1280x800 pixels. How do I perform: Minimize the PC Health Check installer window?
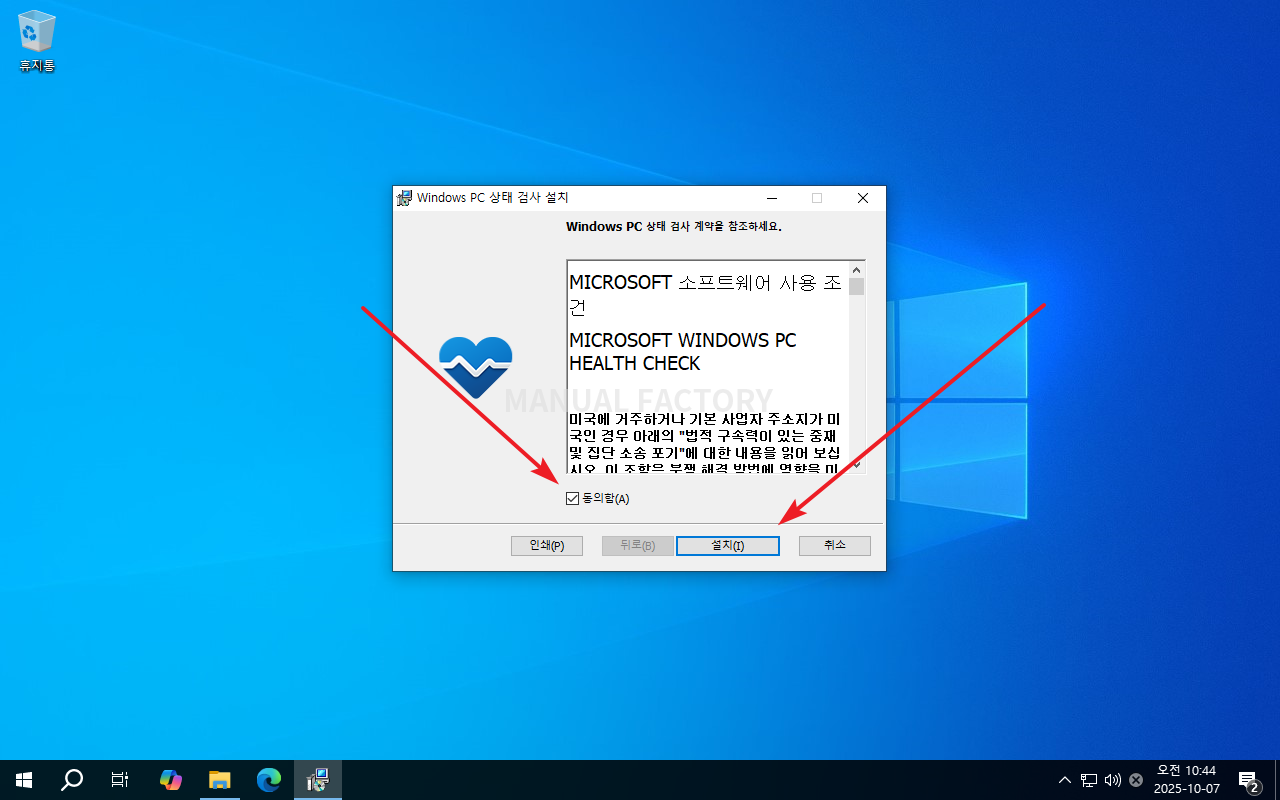click(770, 198)
